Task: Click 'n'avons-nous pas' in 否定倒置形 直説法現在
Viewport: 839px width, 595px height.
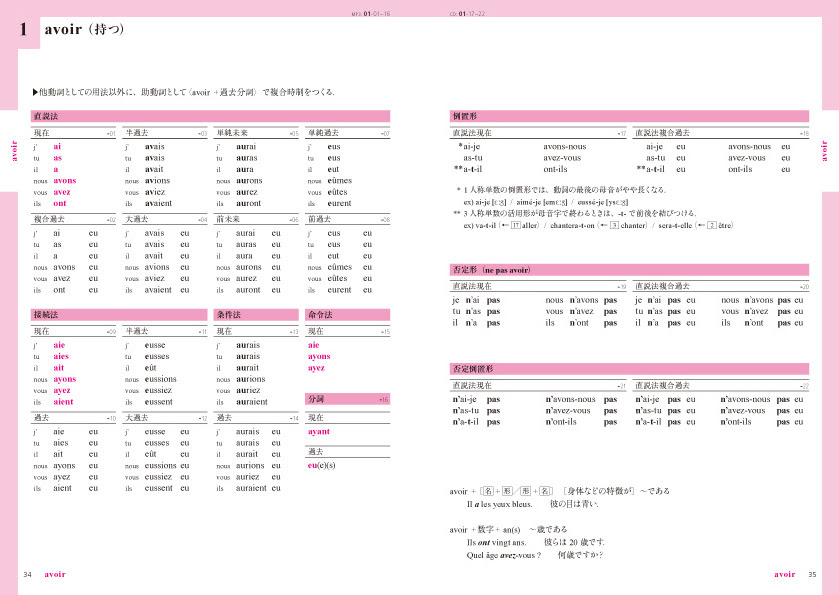Action: [x=582, y=399]
